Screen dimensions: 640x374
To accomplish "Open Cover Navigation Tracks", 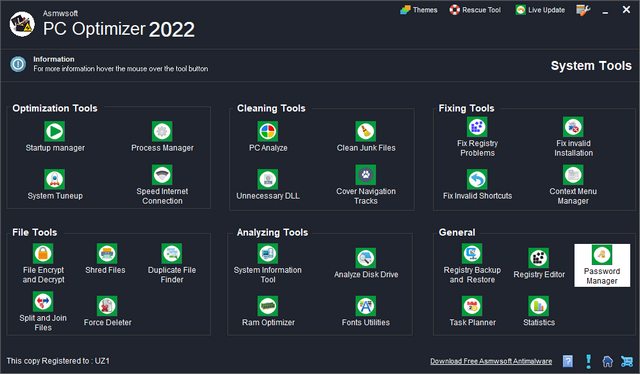I will (366, 185).
